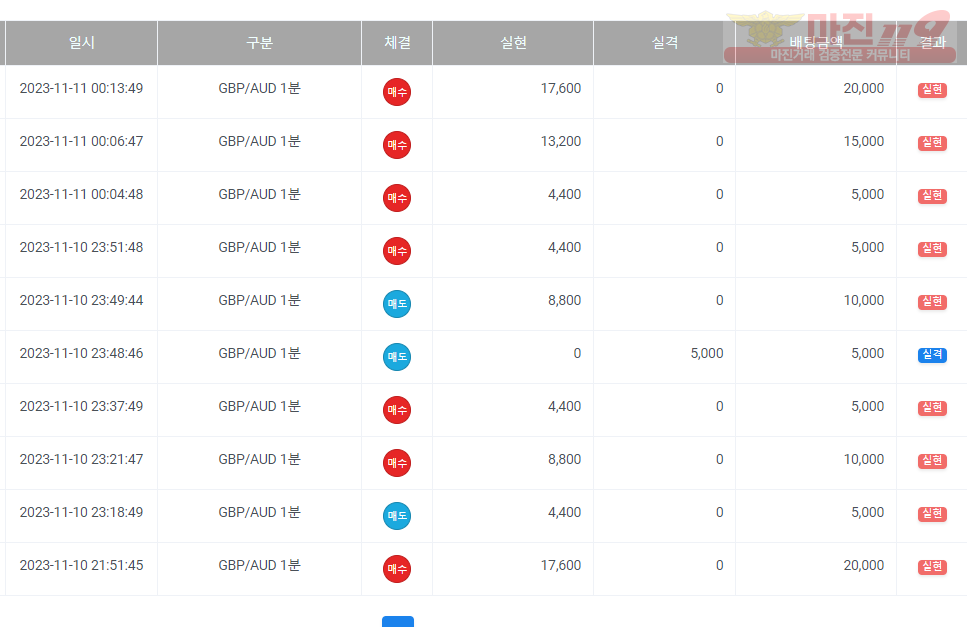Click the 매수 icon in the 23:51:48 row
The width and height of the screenshot is (967, 627).
397,251
